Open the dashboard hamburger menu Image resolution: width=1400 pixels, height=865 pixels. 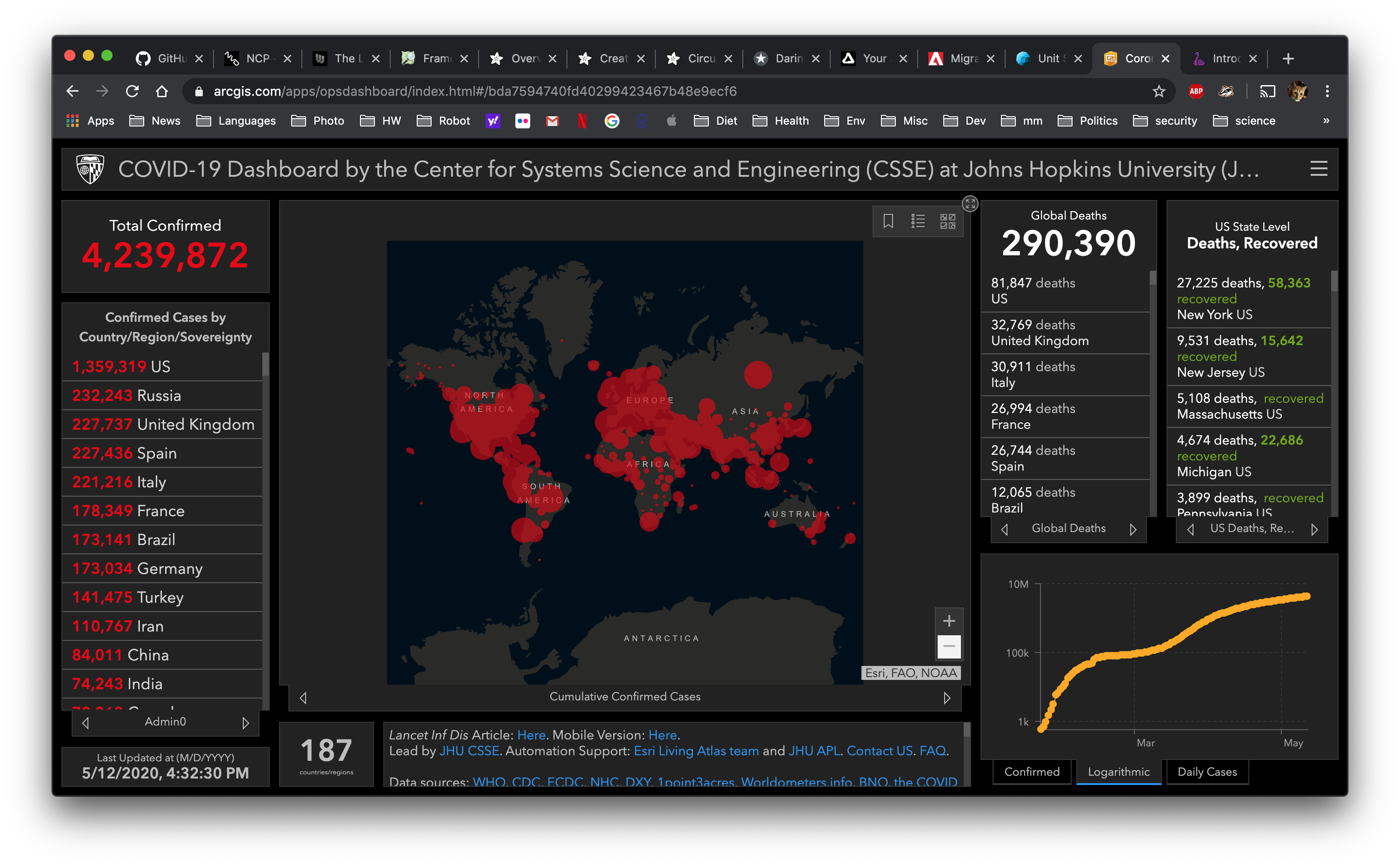pos(1318,169)
